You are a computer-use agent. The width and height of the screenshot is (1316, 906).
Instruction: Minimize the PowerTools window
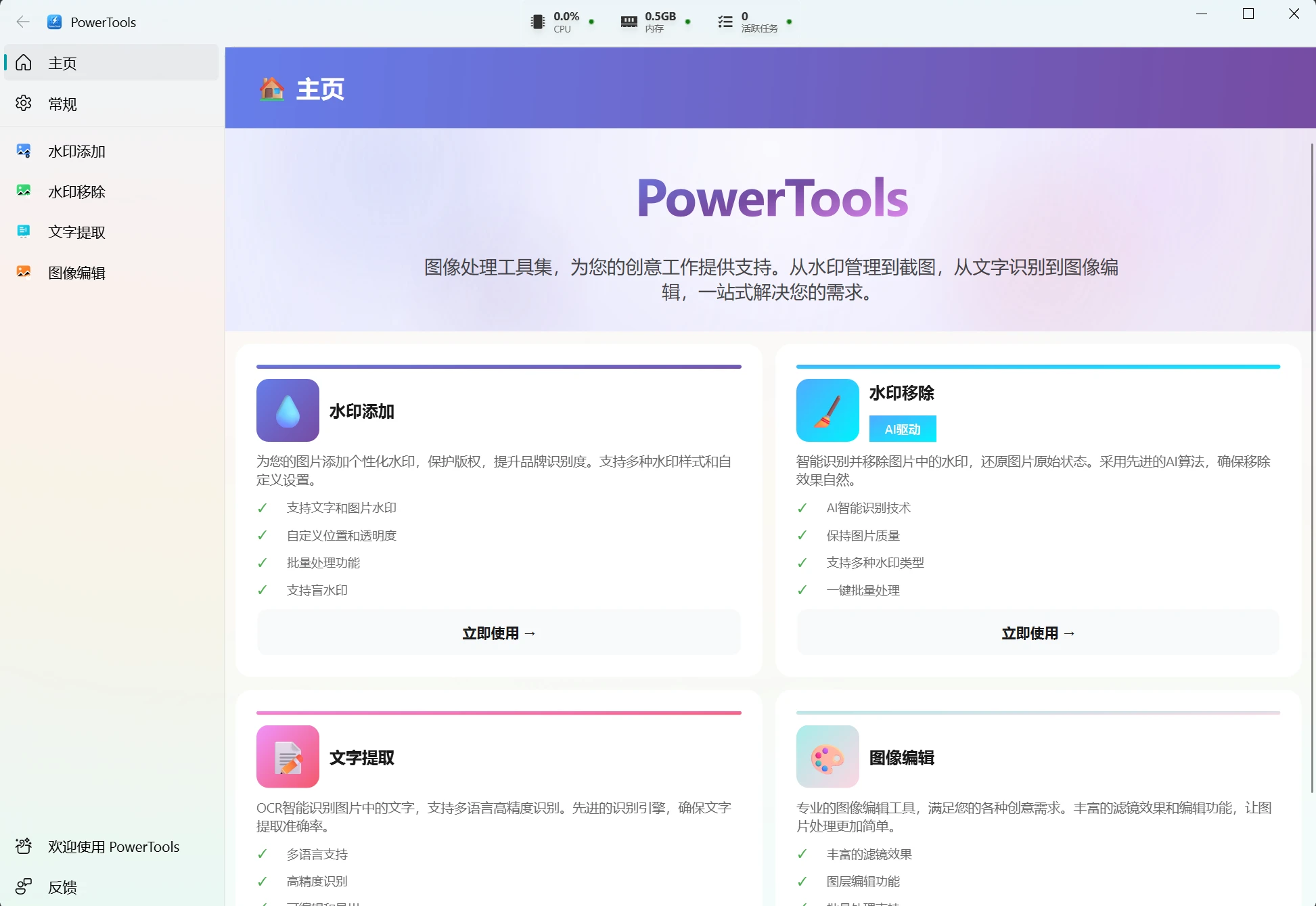[x=1202, y=14]
